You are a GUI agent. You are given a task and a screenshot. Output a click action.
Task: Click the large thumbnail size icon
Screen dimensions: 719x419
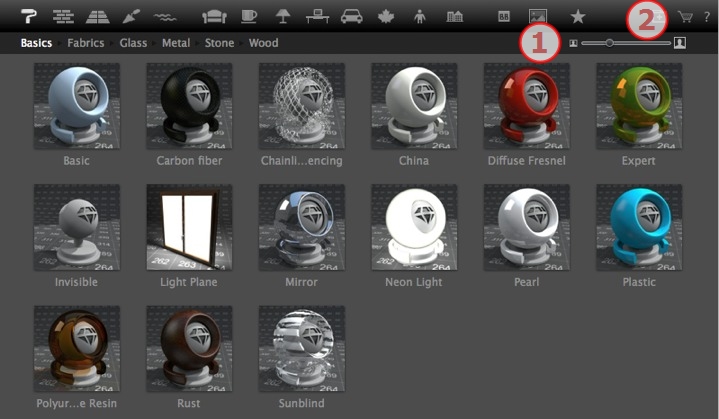click(681, 43)
